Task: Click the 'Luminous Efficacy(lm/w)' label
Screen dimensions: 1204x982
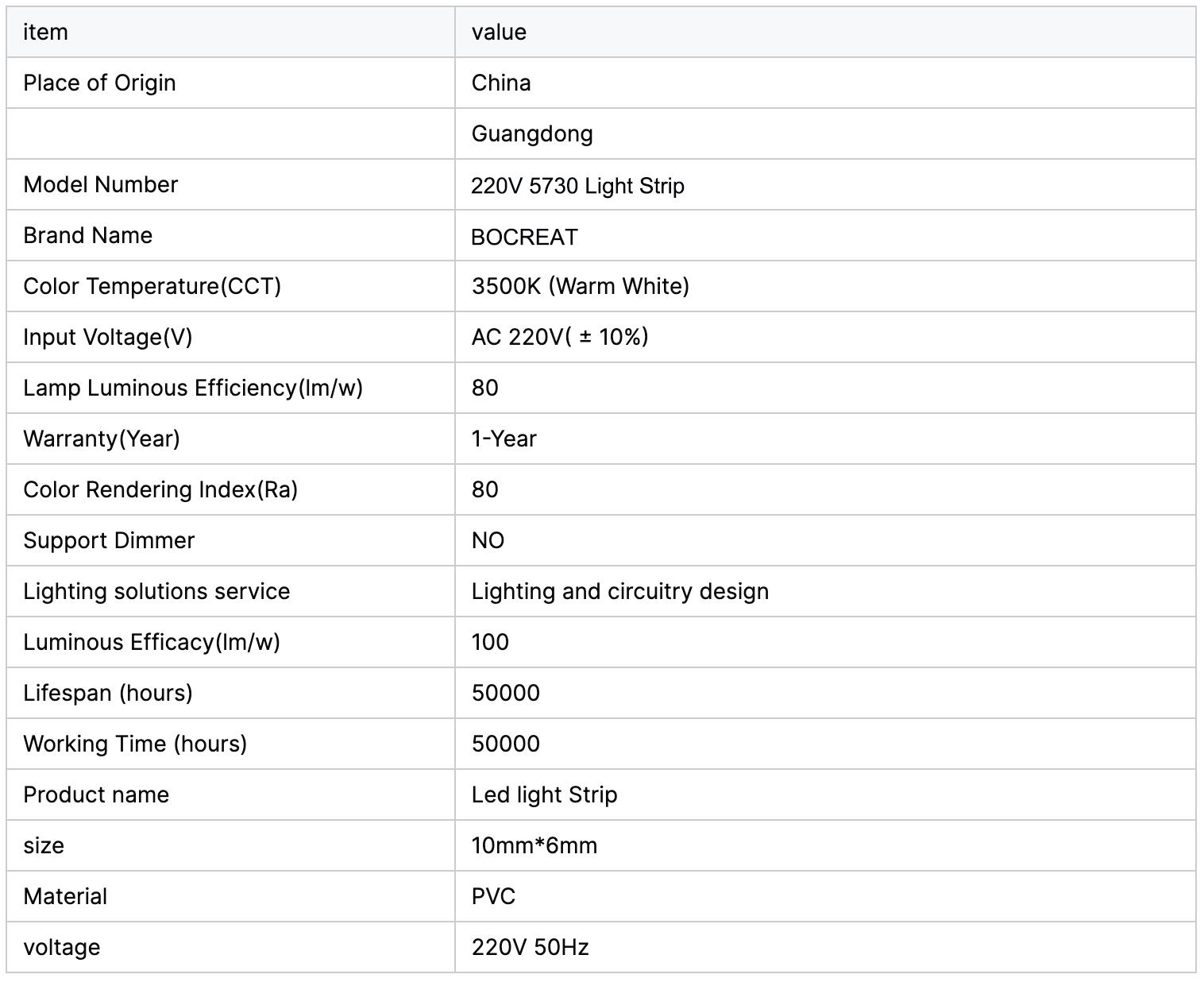Action: pyautogui.click(x=152, y=643)
